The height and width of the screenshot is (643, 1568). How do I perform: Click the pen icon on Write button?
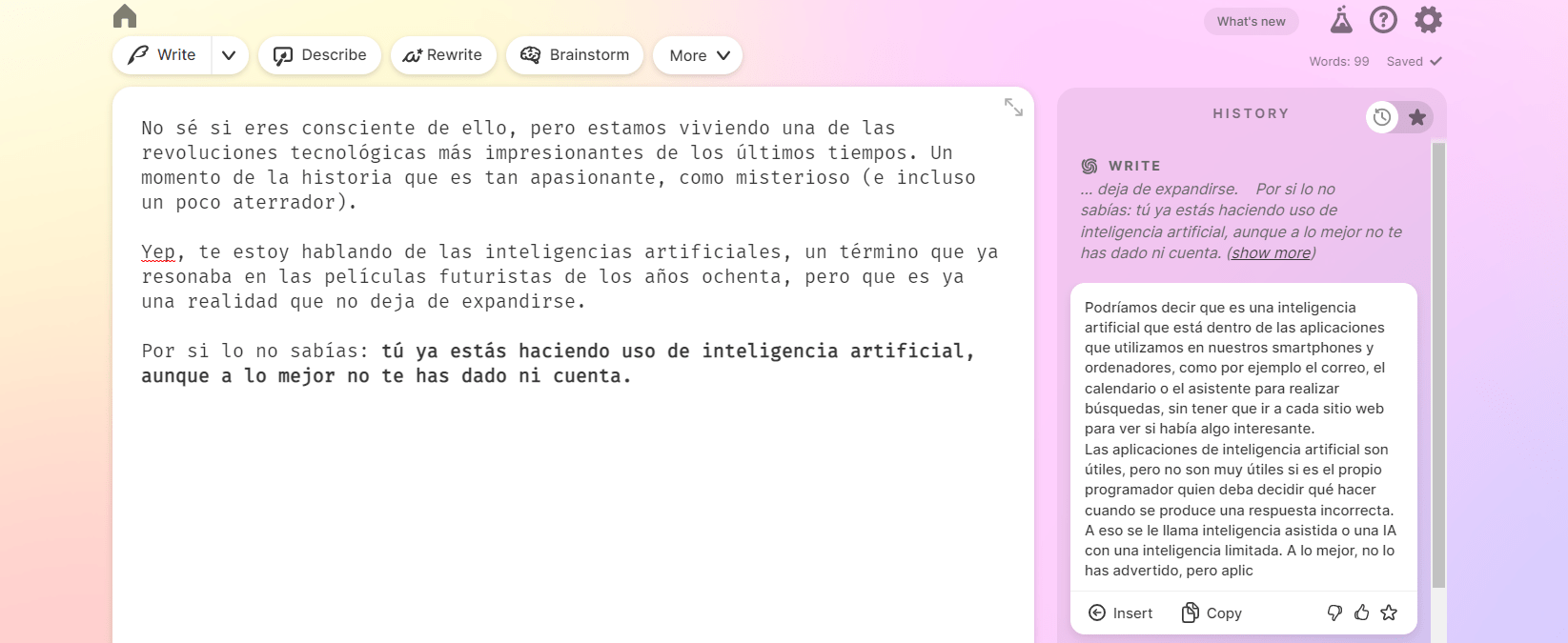137,55
